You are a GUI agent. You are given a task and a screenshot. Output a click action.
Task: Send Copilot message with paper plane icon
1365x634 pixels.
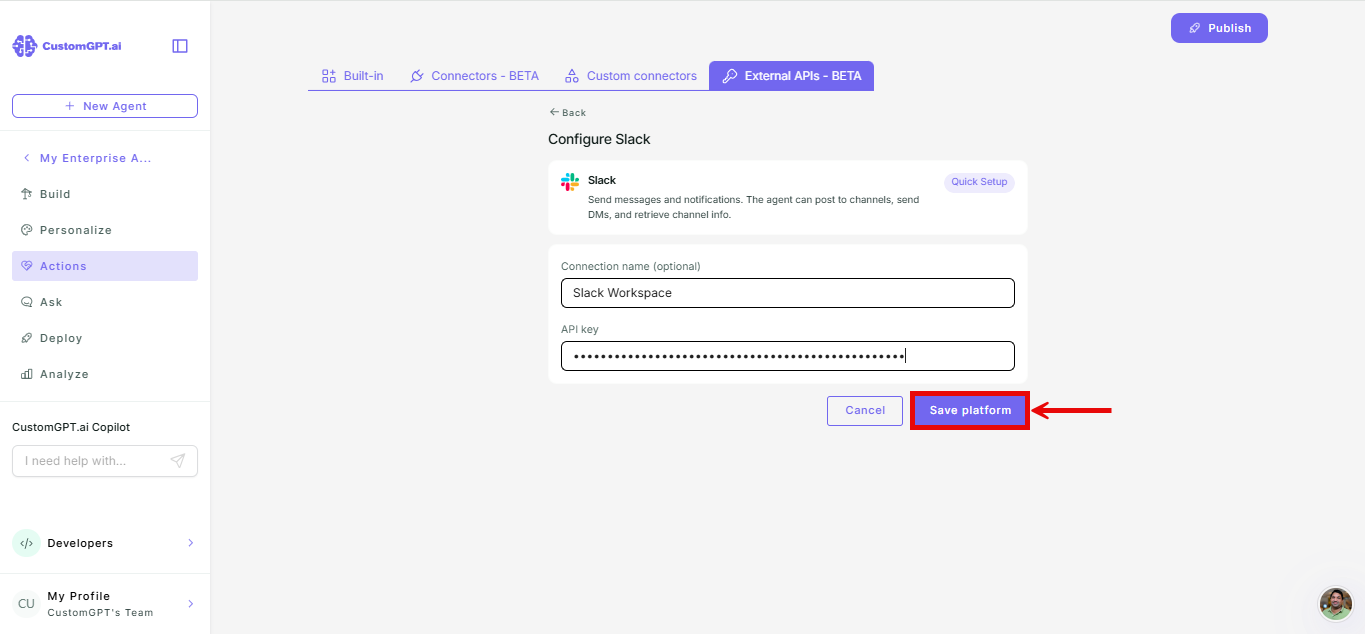point(177,461)
